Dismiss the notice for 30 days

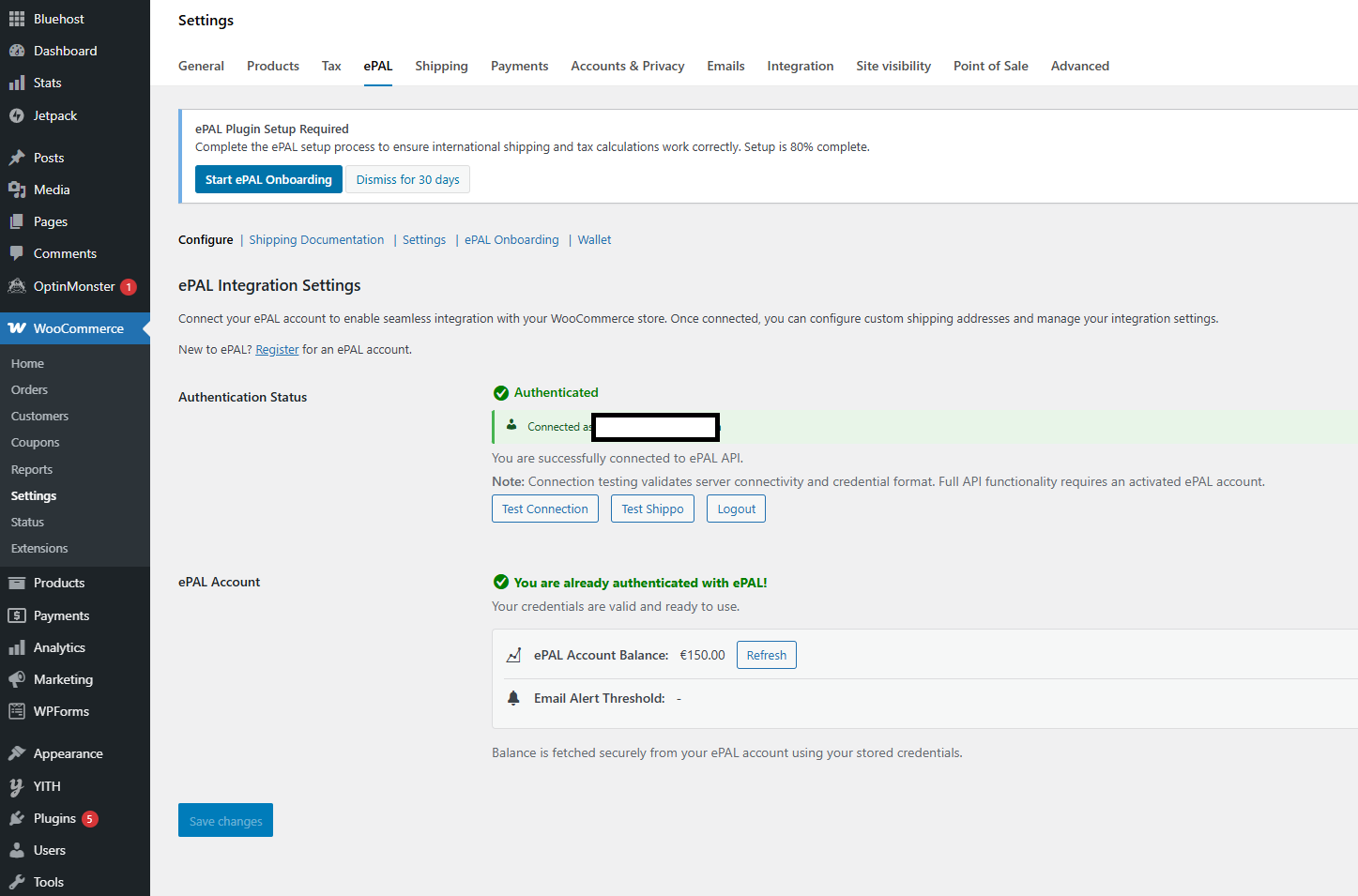[407, 179]
